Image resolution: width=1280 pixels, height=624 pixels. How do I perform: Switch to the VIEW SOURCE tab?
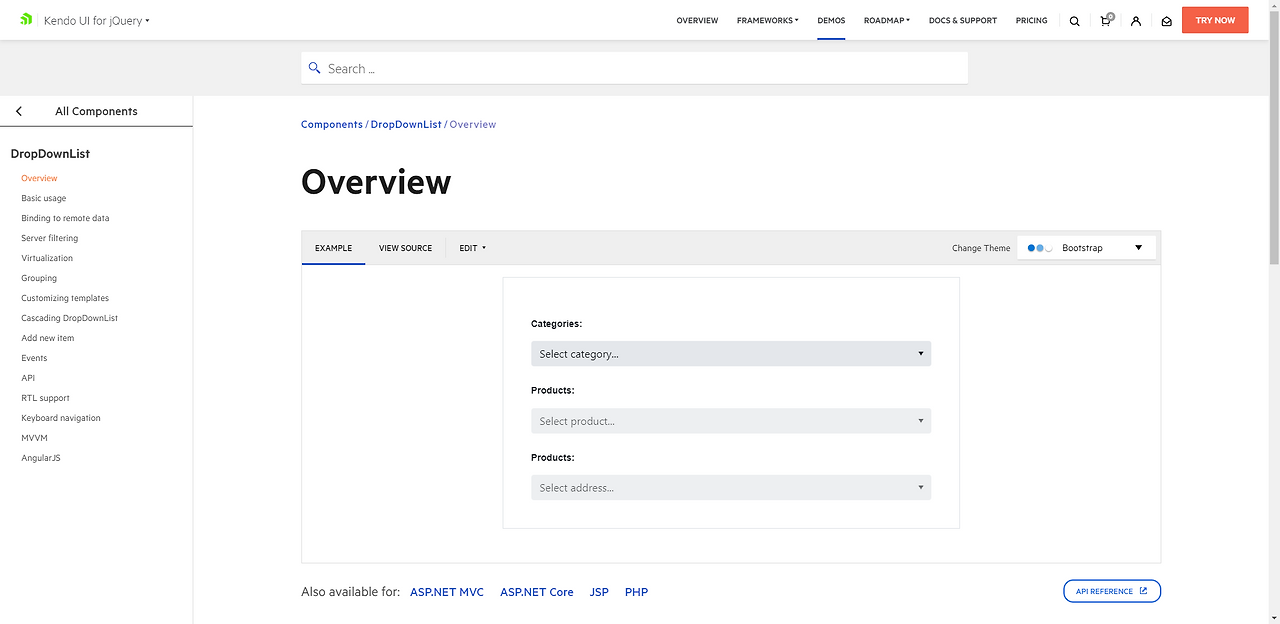(x=405, y=247)
